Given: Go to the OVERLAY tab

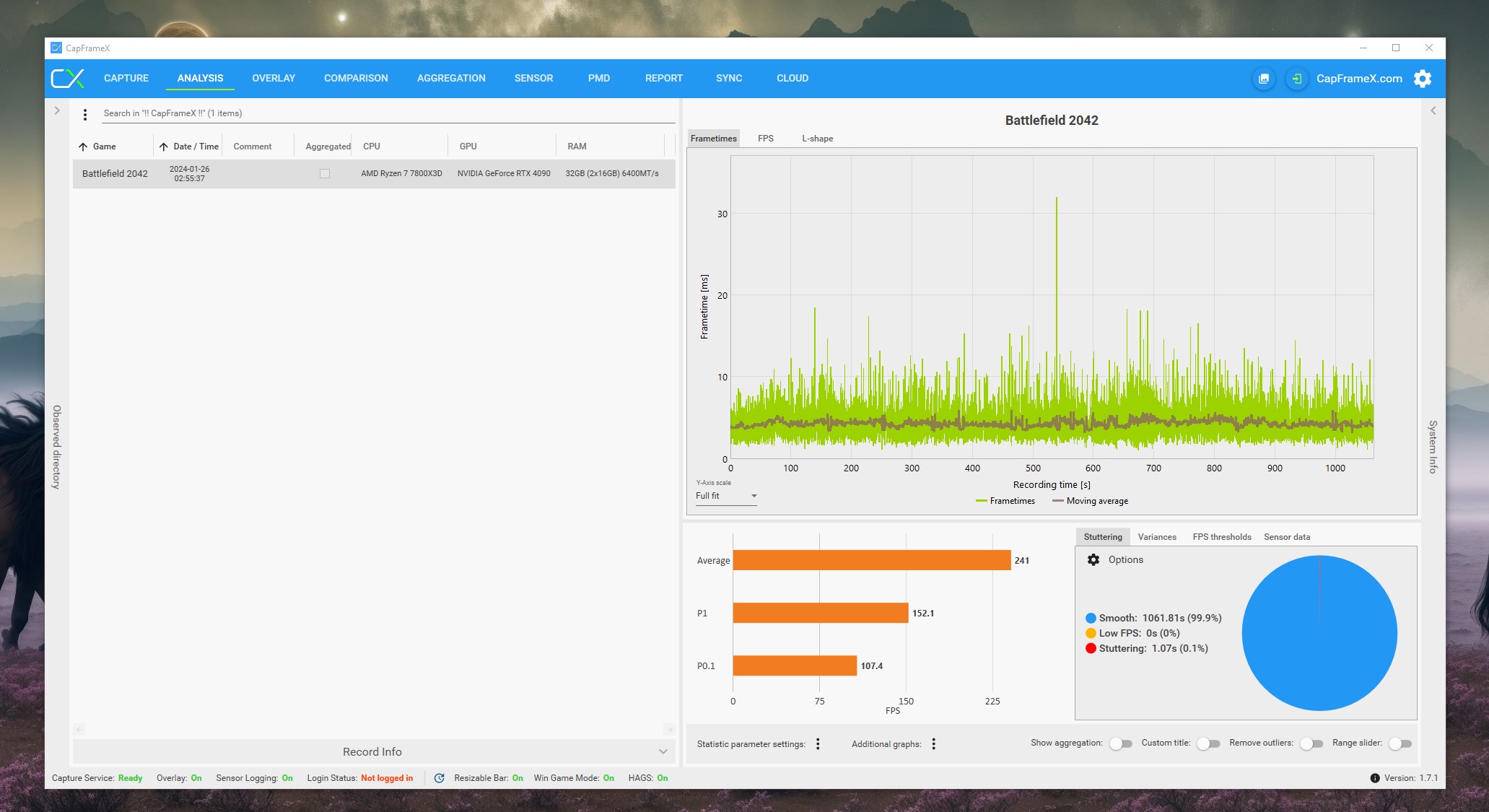Looking at the screenshot, I should point(274,78).
